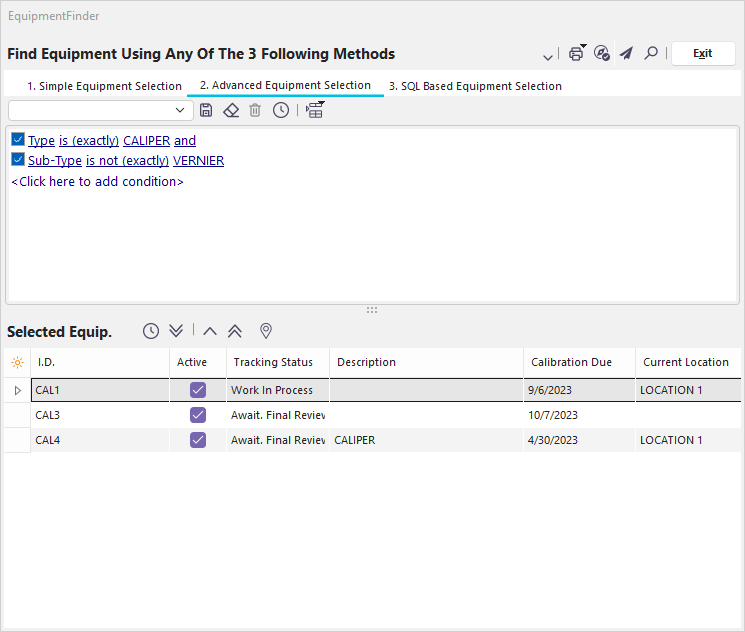Open SQL Based Equipment Selection tab
This screenshot has height=632, width=745.
(475, 86)
